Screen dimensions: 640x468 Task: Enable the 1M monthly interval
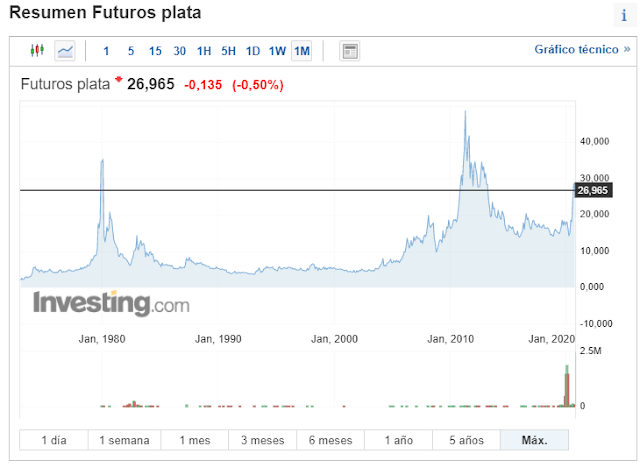302,51
